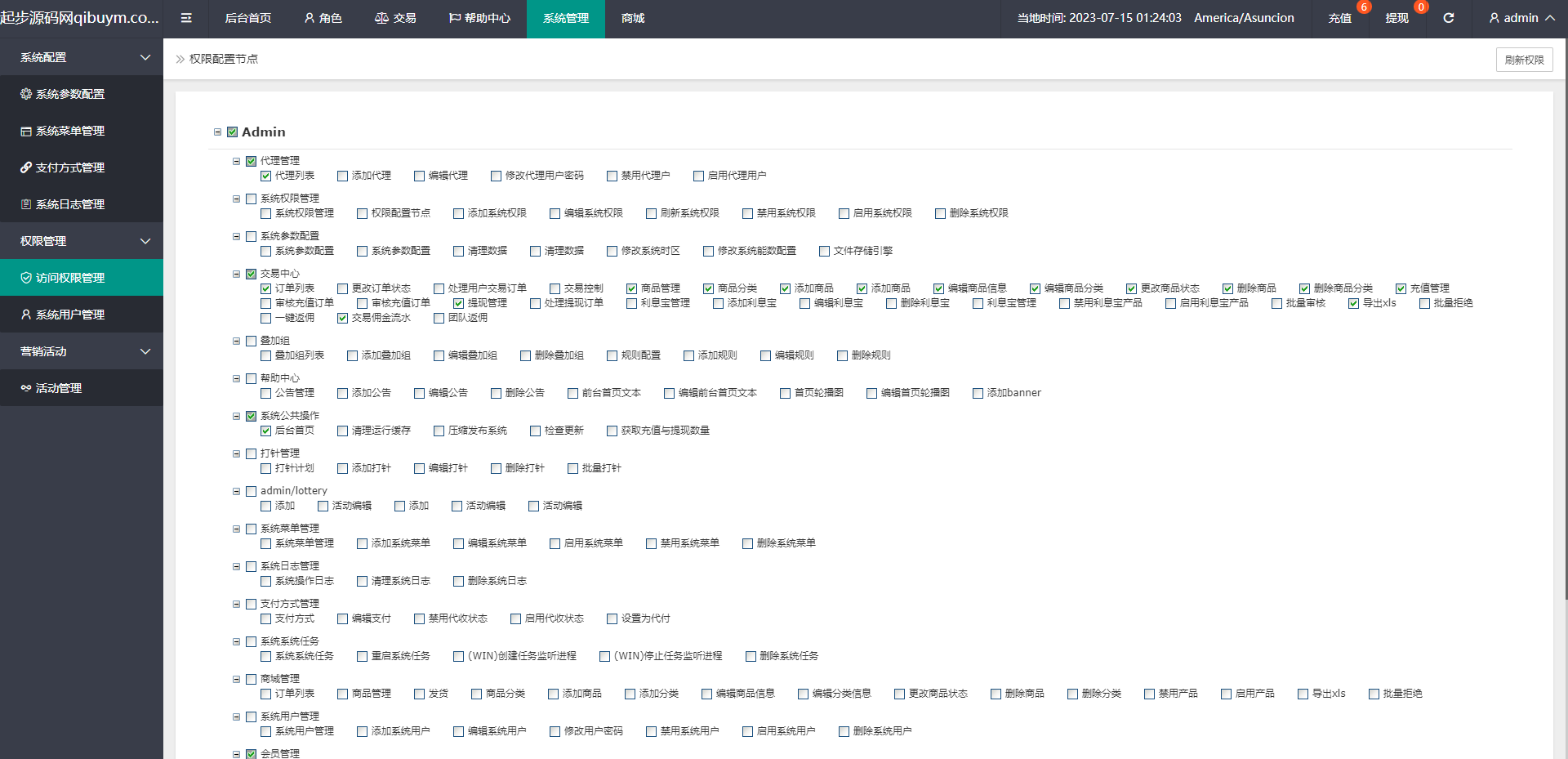This screenshot has height=759, width=1568.
Task: Click the 刷新权限 button
Action: coord(1524,60)
